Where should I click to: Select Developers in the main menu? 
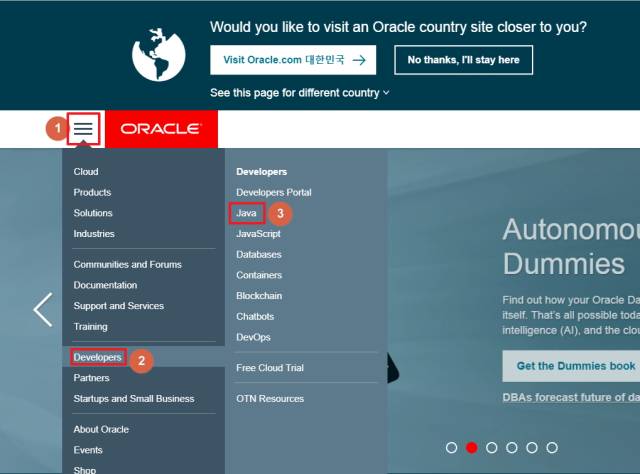tap(98, 357)
